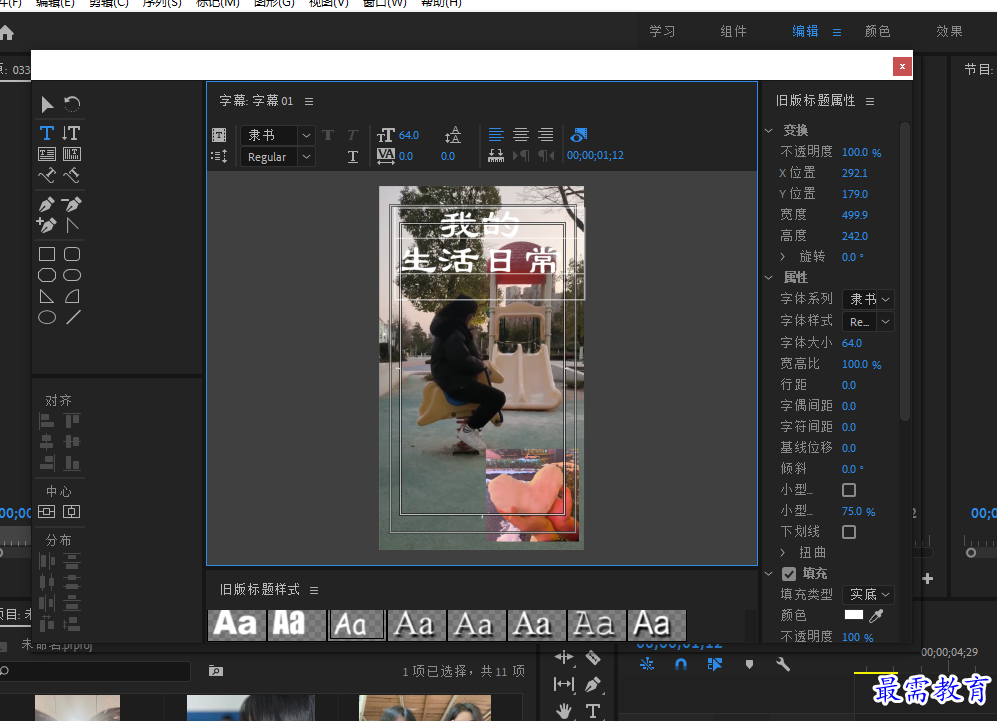This screenshot has height=721, width=997.
Task: Click the Tab Stops icon
Action: point(496,156)
